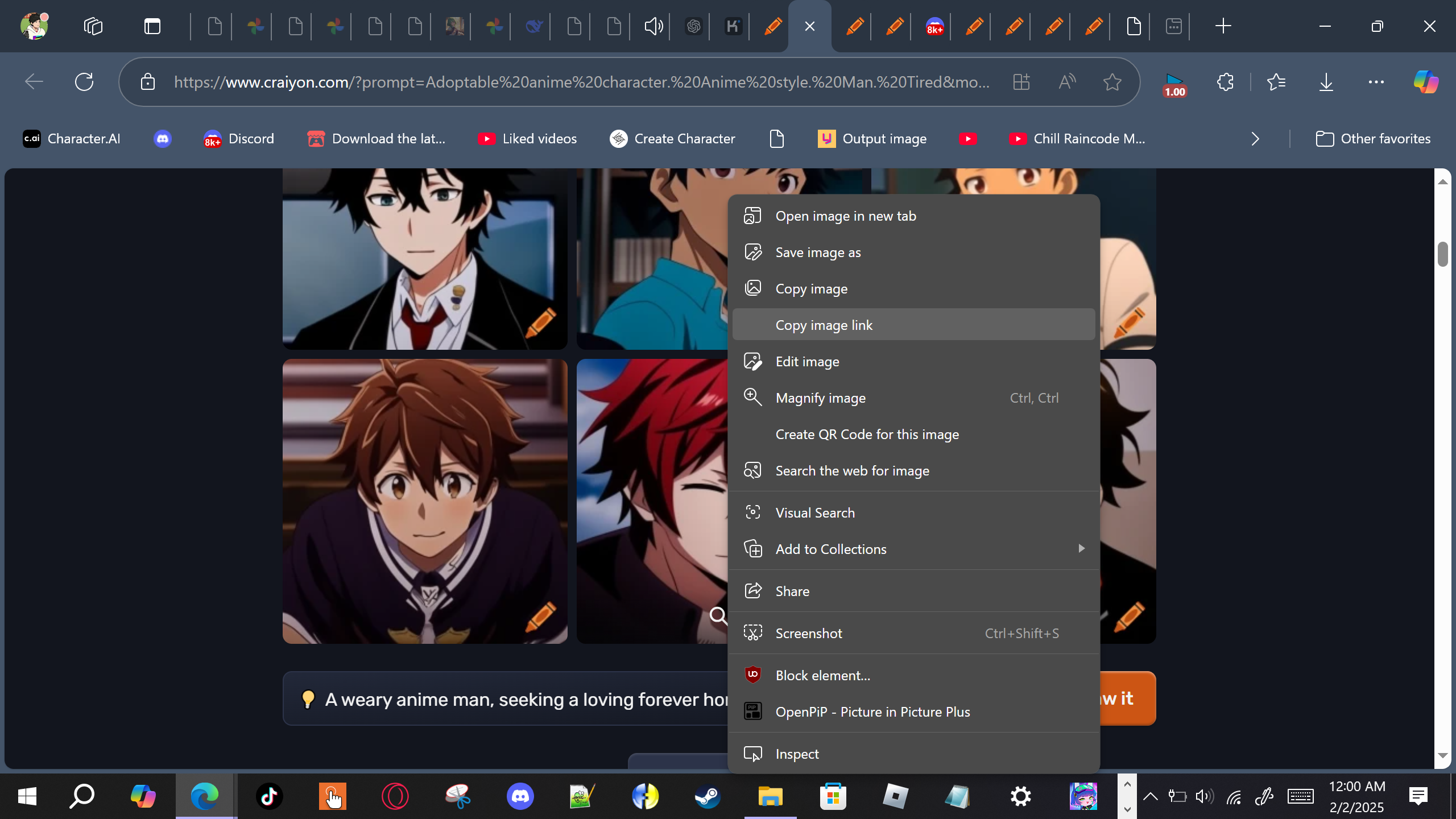Choose Save image as in the context menu

(818, 253)
